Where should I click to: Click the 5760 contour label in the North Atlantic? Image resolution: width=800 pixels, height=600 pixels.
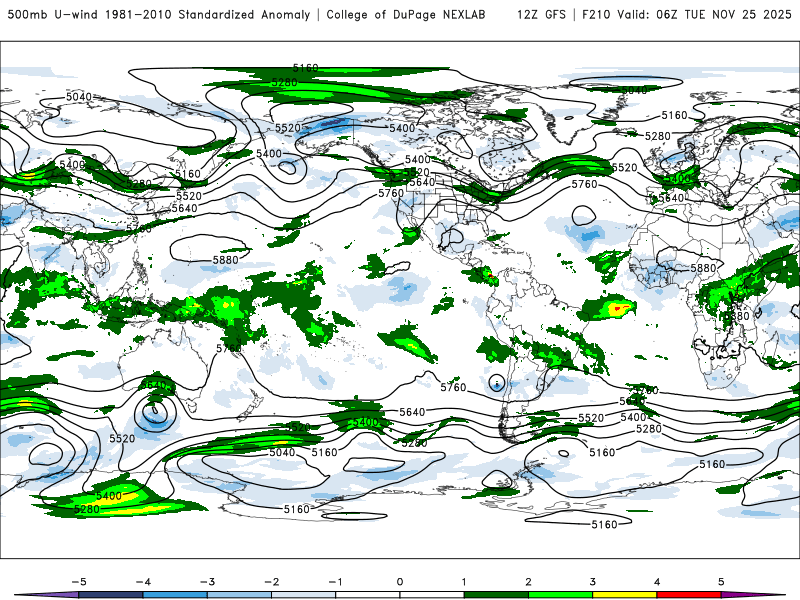[x=584, y=184]
